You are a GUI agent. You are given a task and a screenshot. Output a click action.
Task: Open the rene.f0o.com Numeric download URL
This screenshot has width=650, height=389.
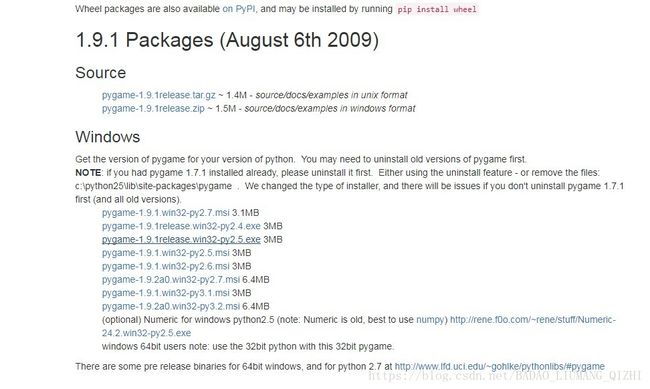click(x=533, y=320)
